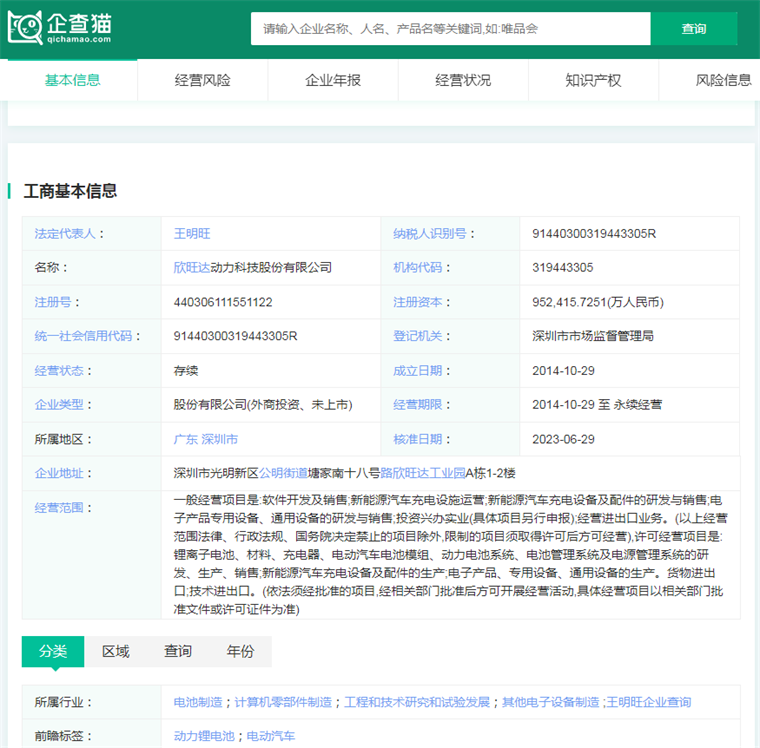
Task: Open legal representative 王明旺 link
Action: tap(192, 234)
